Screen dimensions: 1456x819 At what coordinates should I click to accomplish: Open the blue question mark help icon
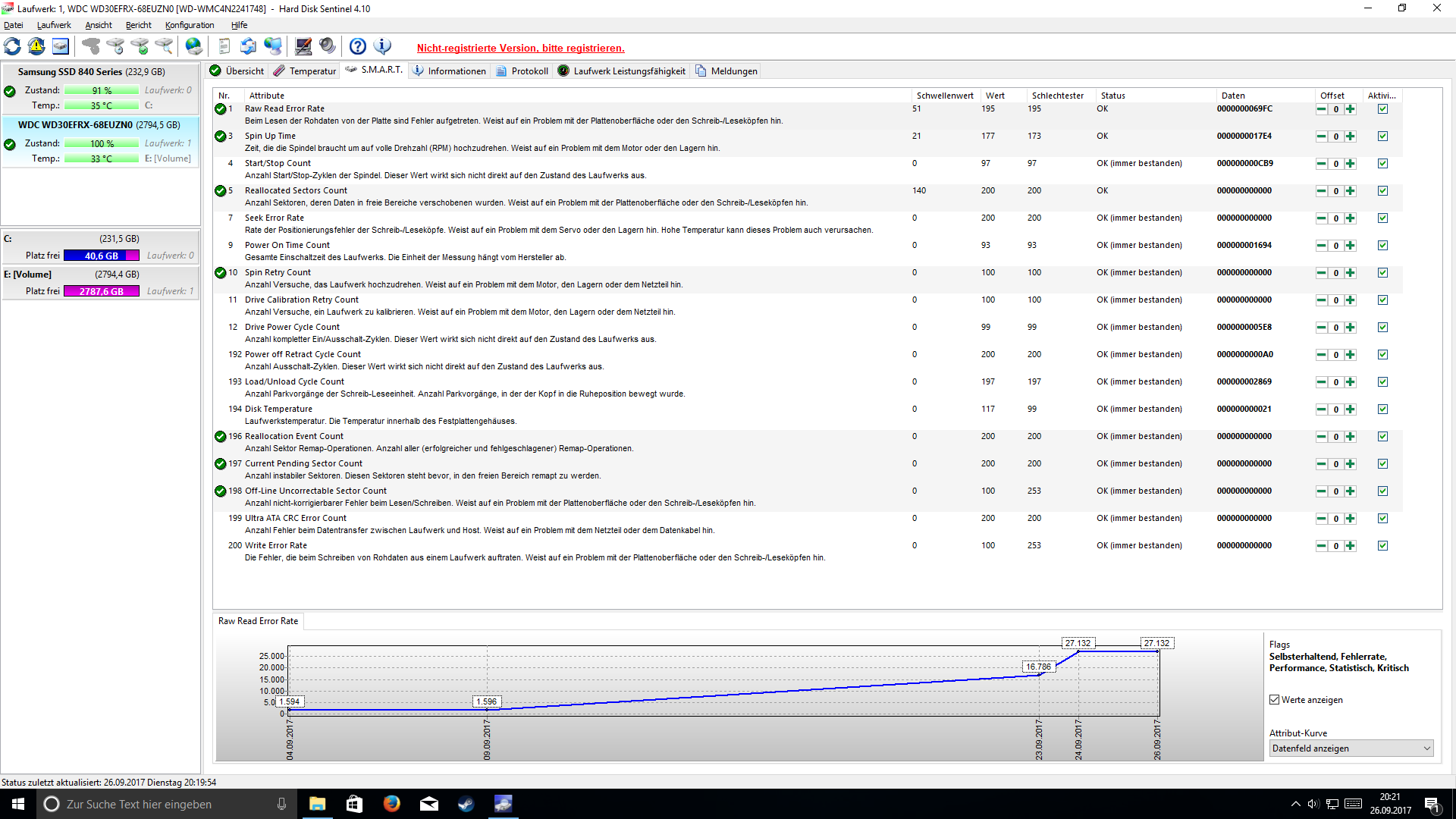358,46
